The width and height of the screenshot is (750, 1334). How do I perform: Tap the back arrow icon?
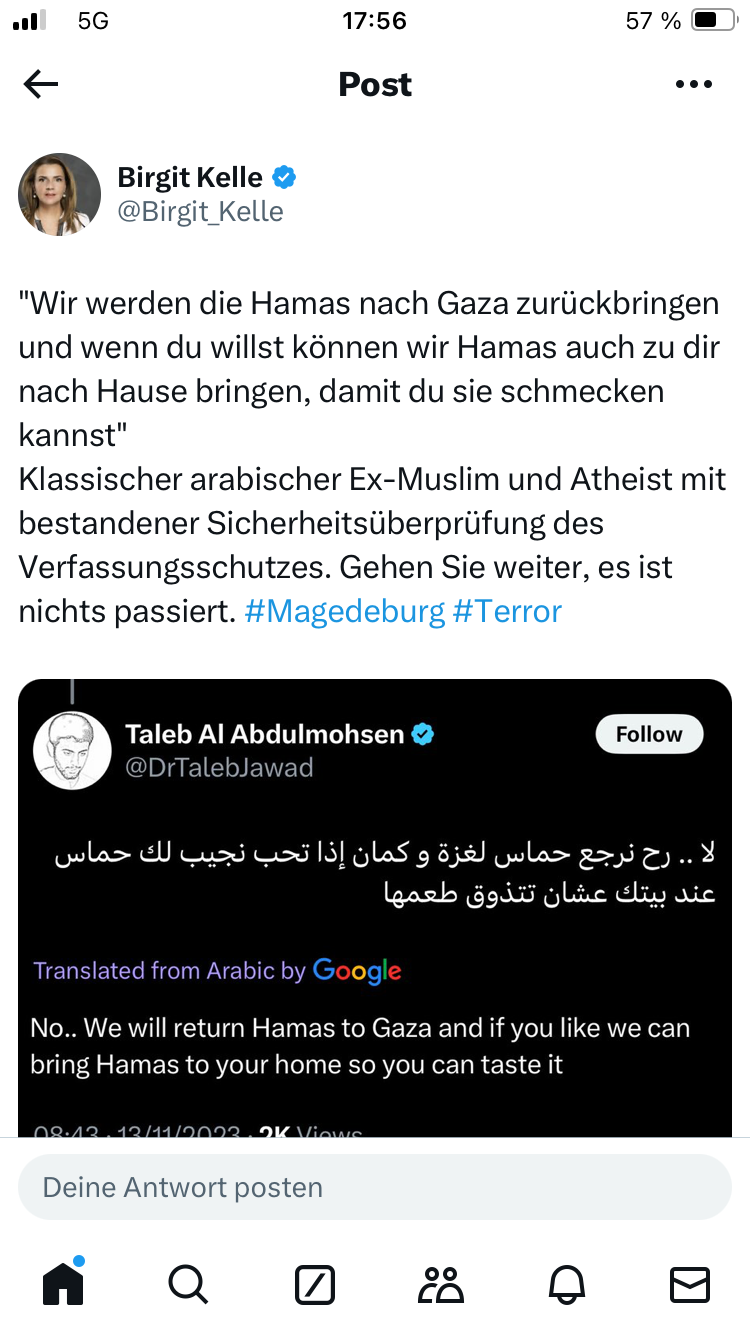(x=41, y=85)
